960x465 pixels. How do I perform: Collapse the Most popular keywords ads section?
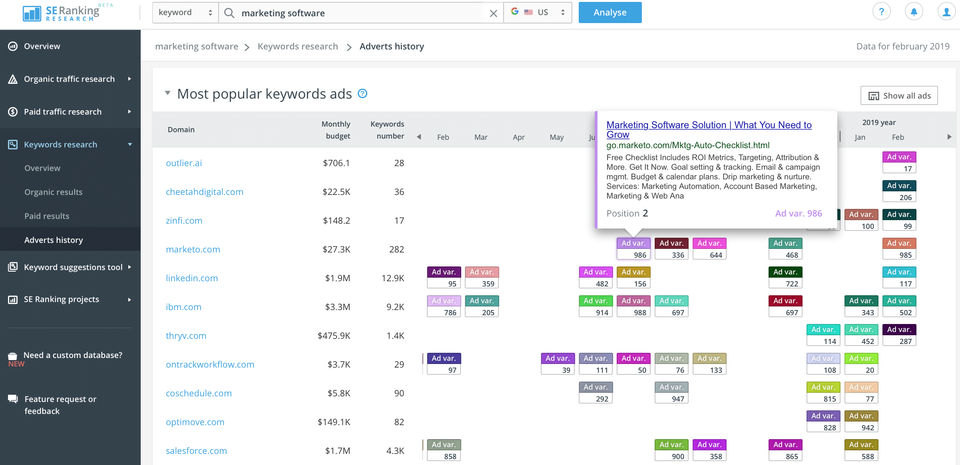166,94
